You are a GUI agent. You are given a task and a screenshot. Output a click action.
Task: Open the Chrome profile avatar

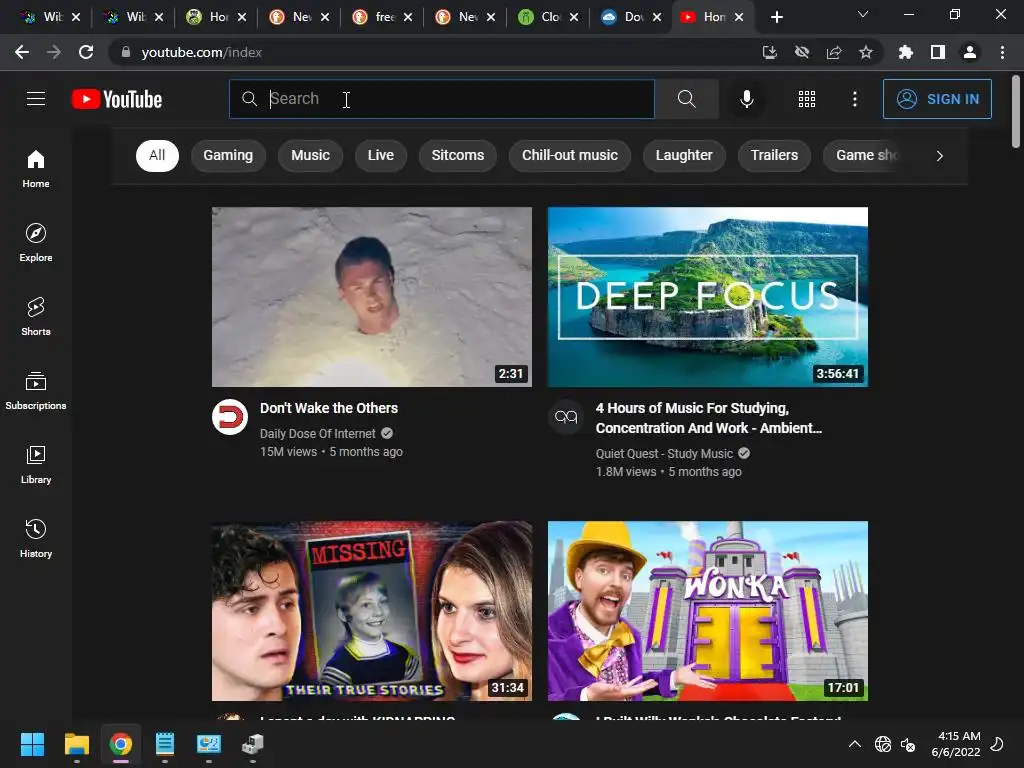[x=970, y=52]
